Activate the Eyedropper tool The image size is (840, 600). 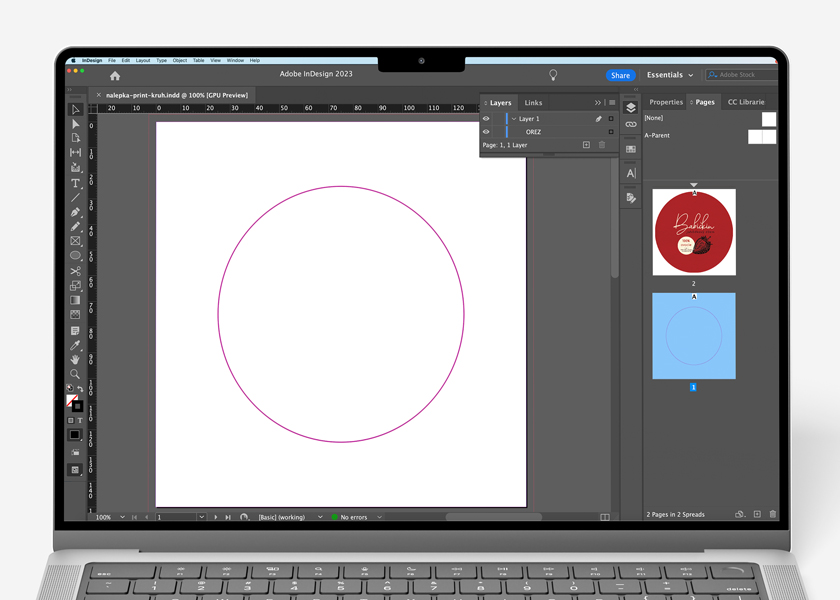coord(75,345)
